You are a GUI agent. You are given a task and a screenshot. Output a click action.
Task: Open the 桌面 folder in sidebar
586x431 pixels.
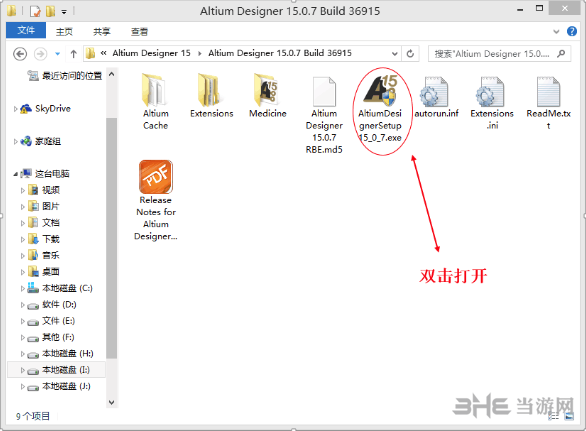pos(44,272)
